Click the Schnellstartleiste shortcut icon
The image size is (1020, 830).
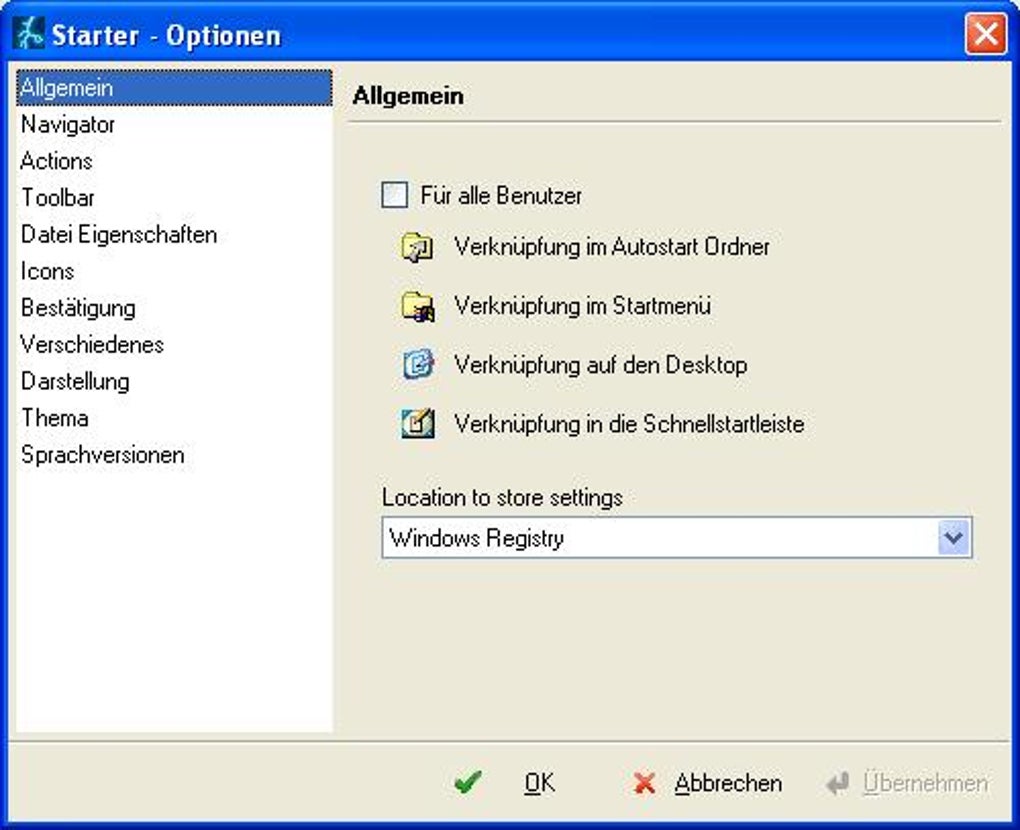coord(417,424)
